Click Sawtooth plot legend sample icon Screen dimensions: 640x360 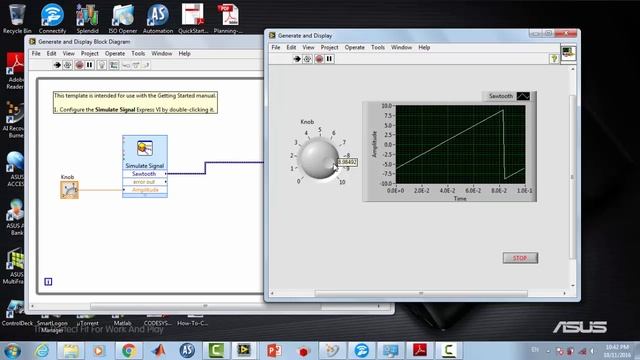(x=523, y=96)
